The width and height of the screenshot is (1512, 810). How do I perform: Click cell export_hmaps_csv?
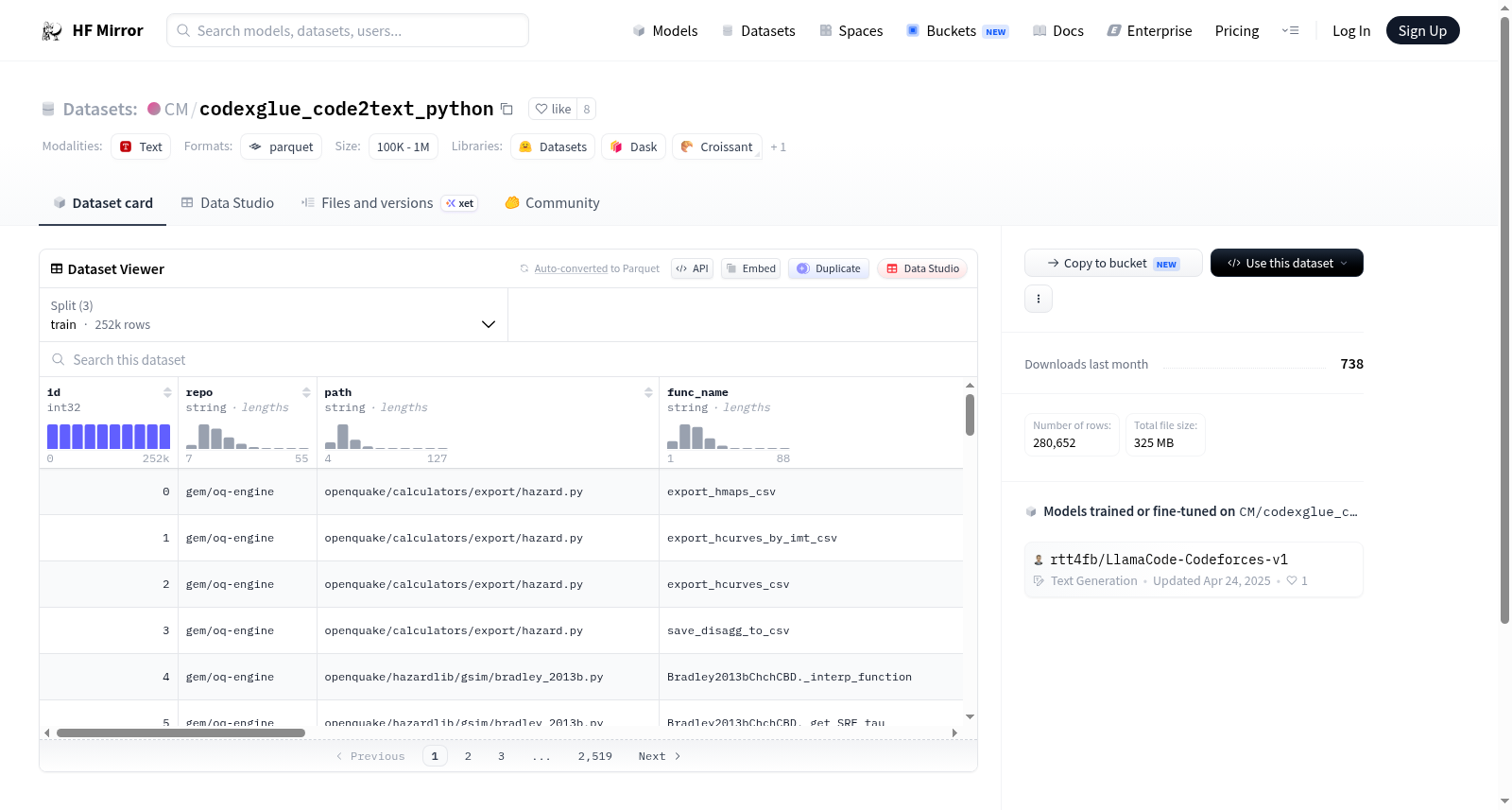click(x=811, y=491)
